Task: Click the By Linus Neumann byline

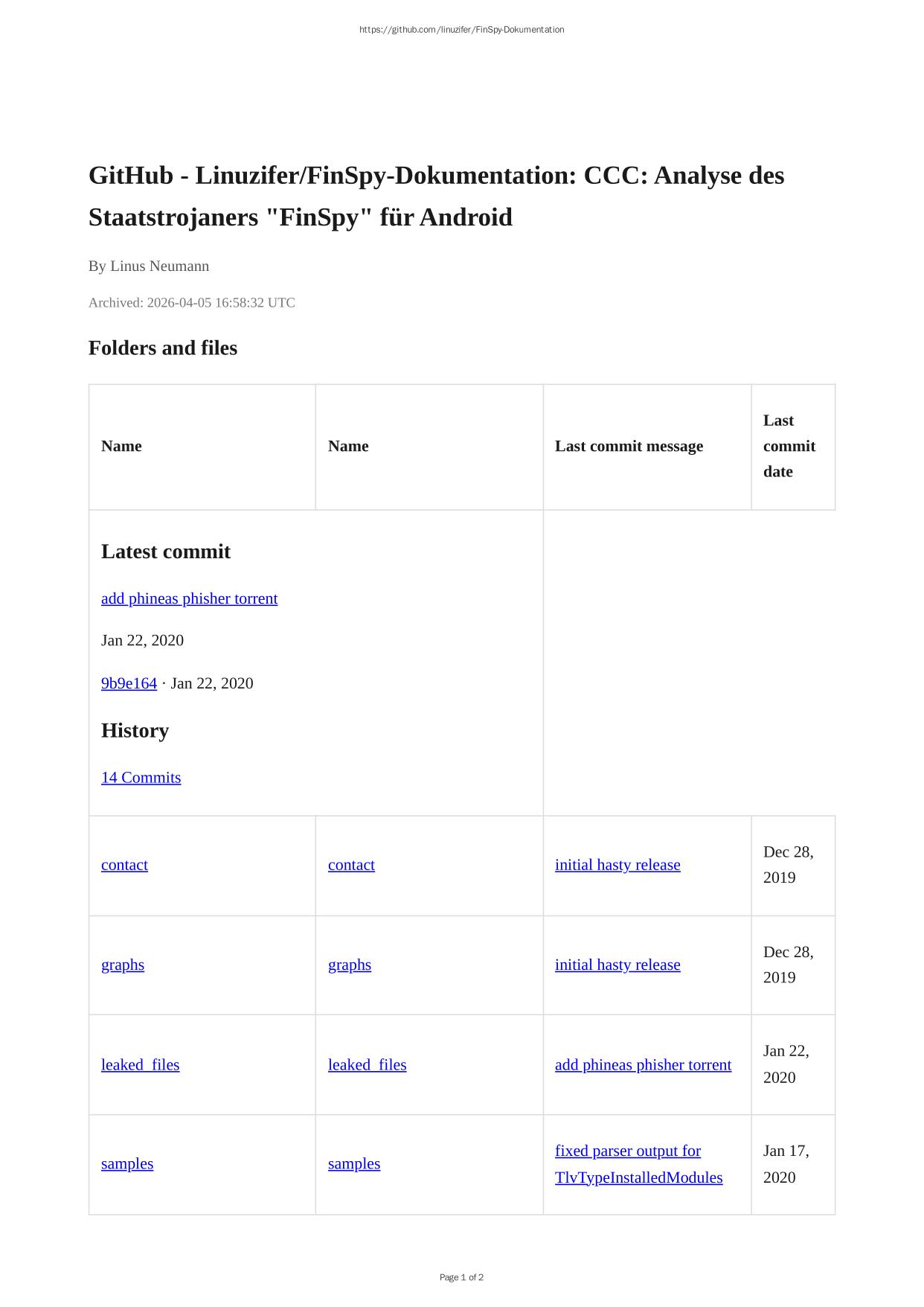Action: click(x=149, y=266)
